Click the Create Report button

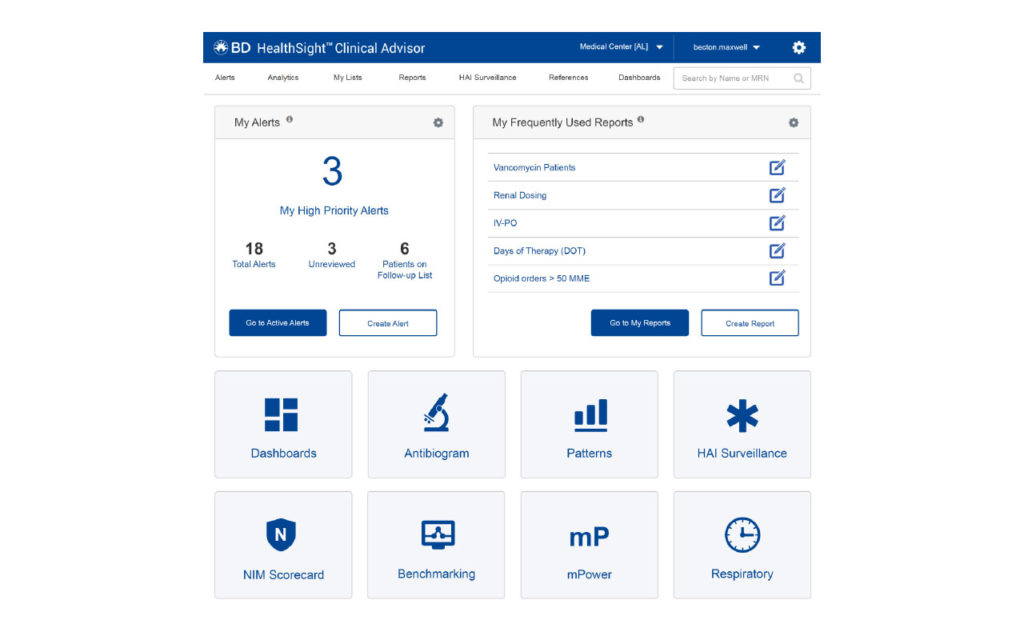click(x=750, y=323)
